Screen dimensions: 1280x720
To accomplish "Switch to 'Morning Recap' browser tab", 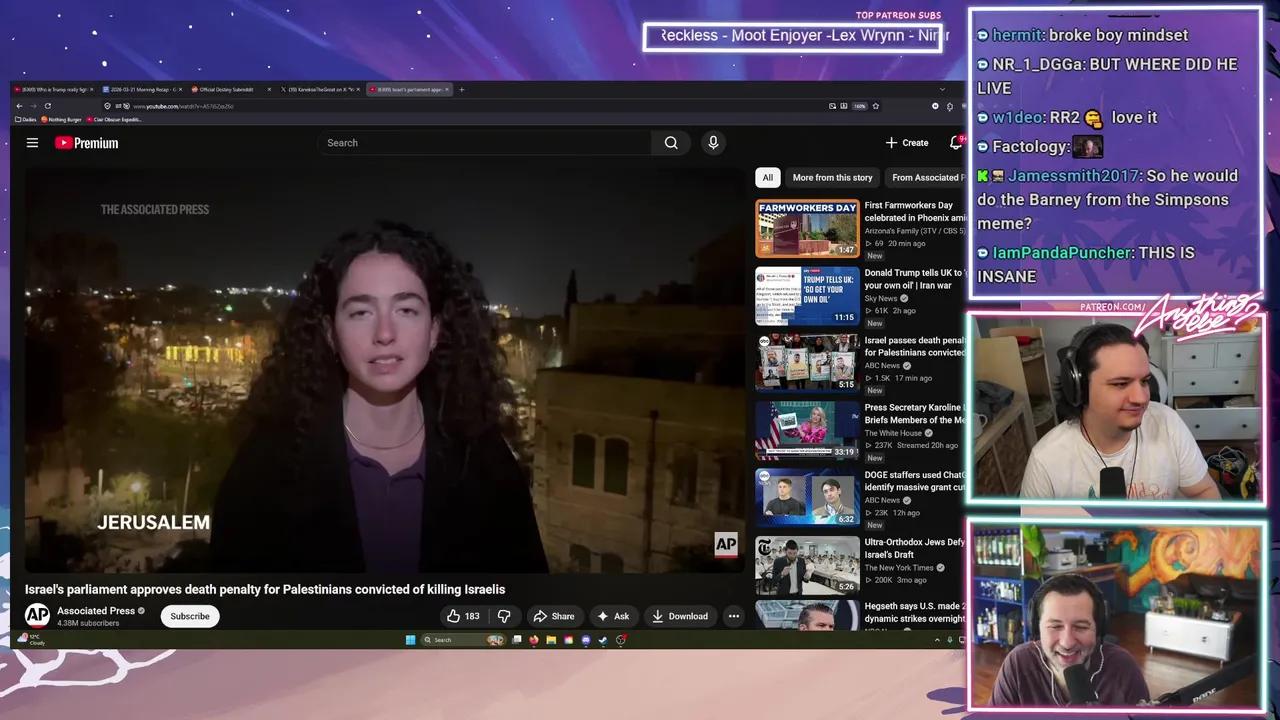I will coord(142,90).
